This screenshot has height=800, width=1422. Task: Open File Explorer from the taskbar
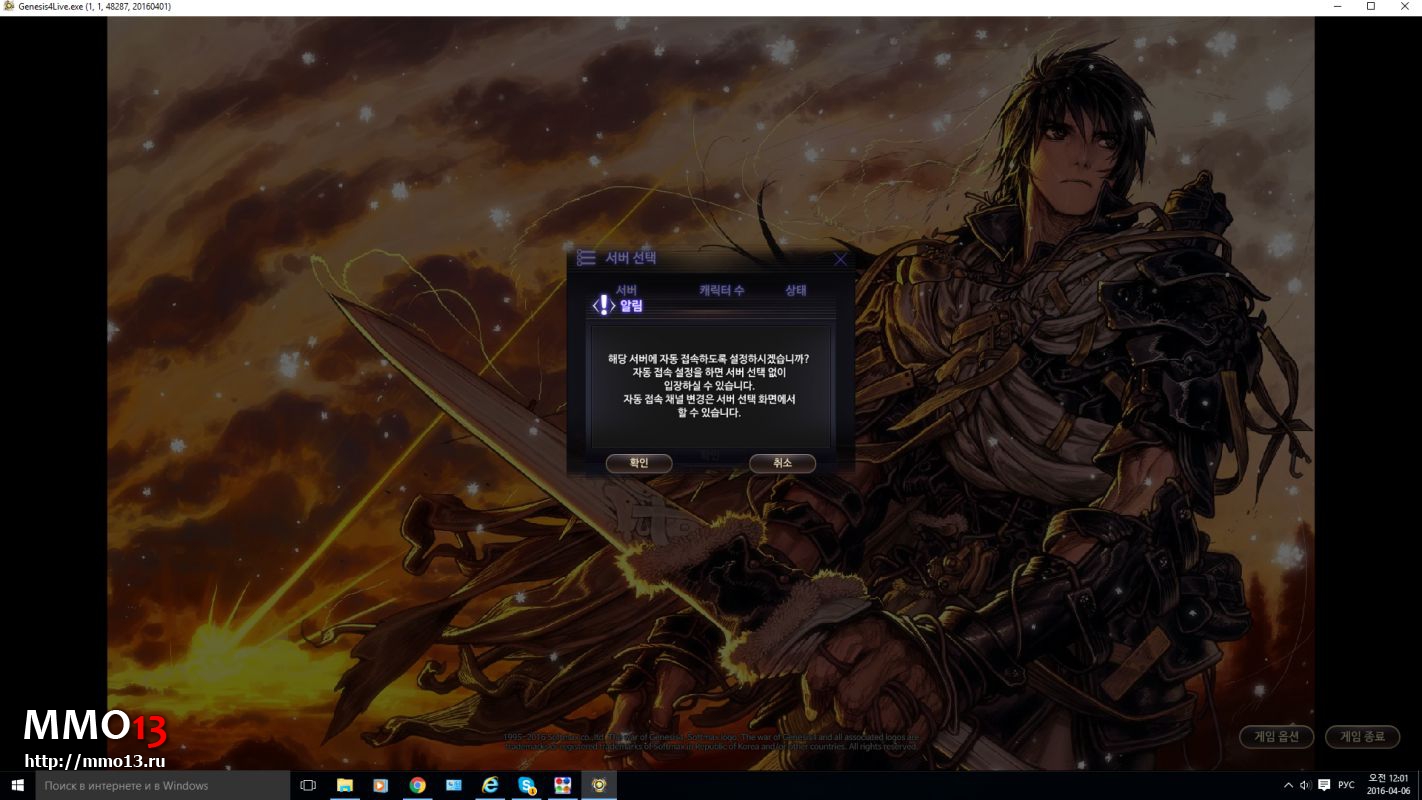[344, 785]
